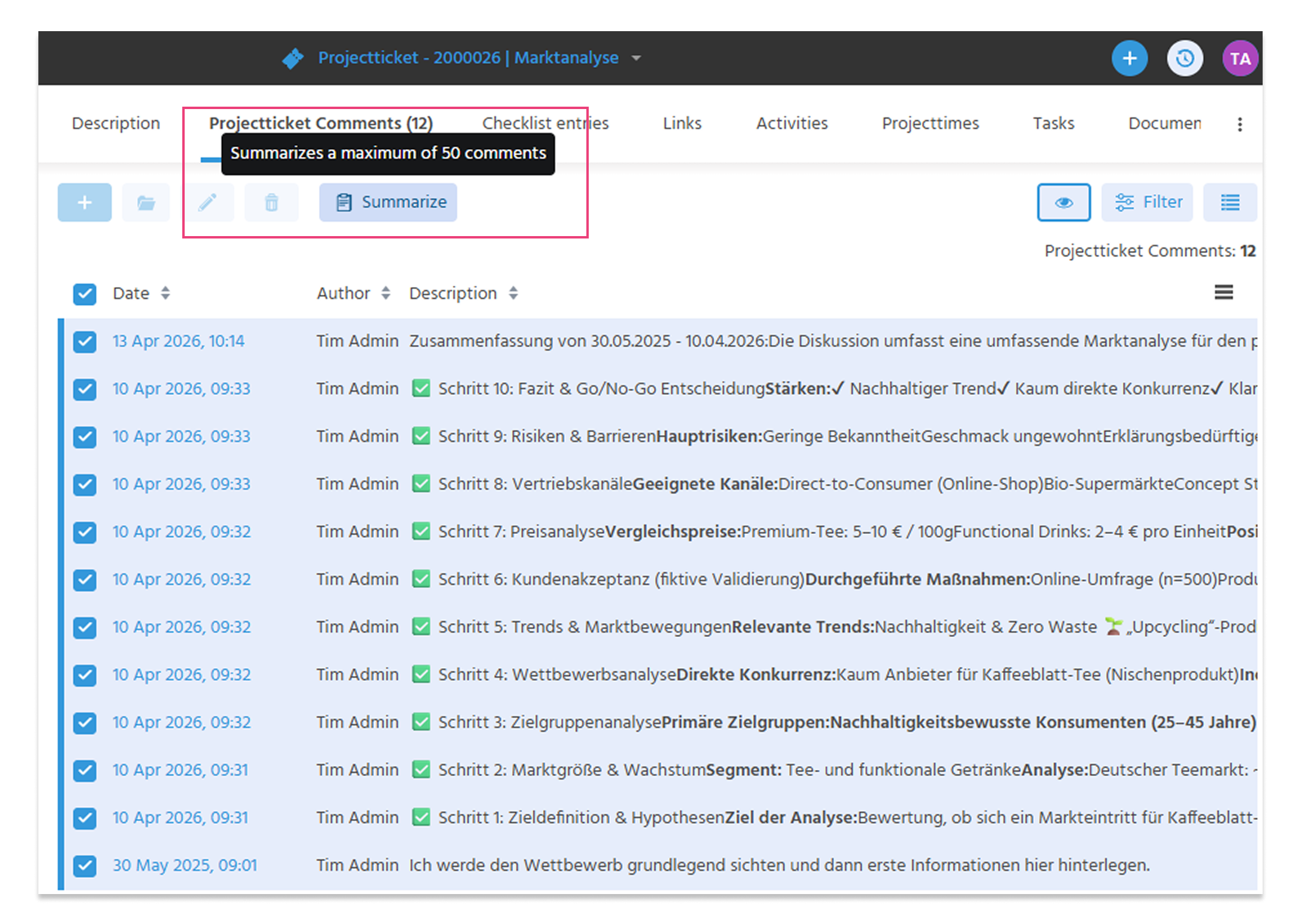Switch to the Activities tab
This screenshot has height=924, width=1301.
[x=791, y=123]
